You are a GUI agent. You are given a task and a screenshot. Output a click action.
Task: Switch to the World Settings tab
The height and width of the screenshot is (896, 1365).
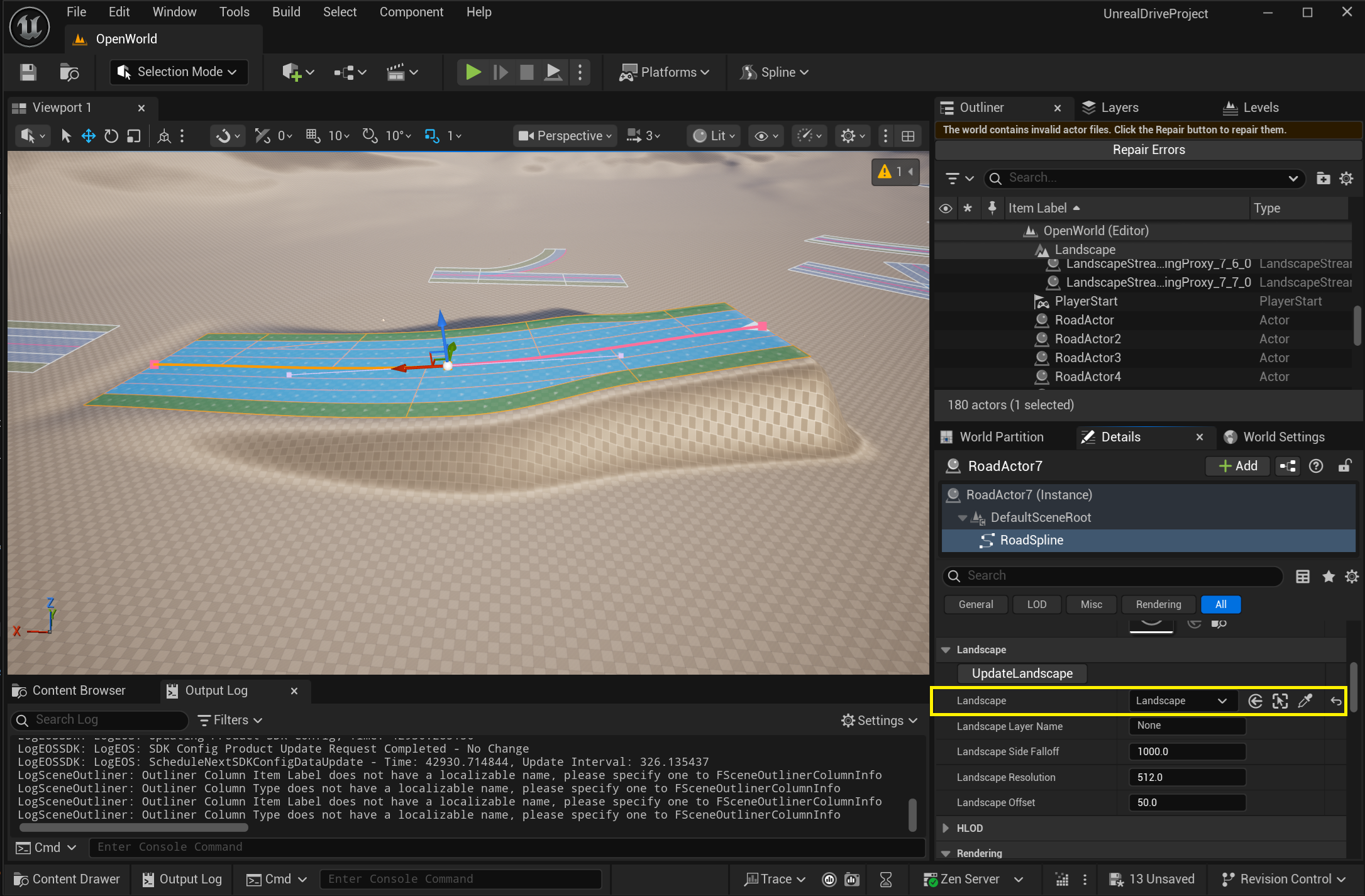point(1274,437)
